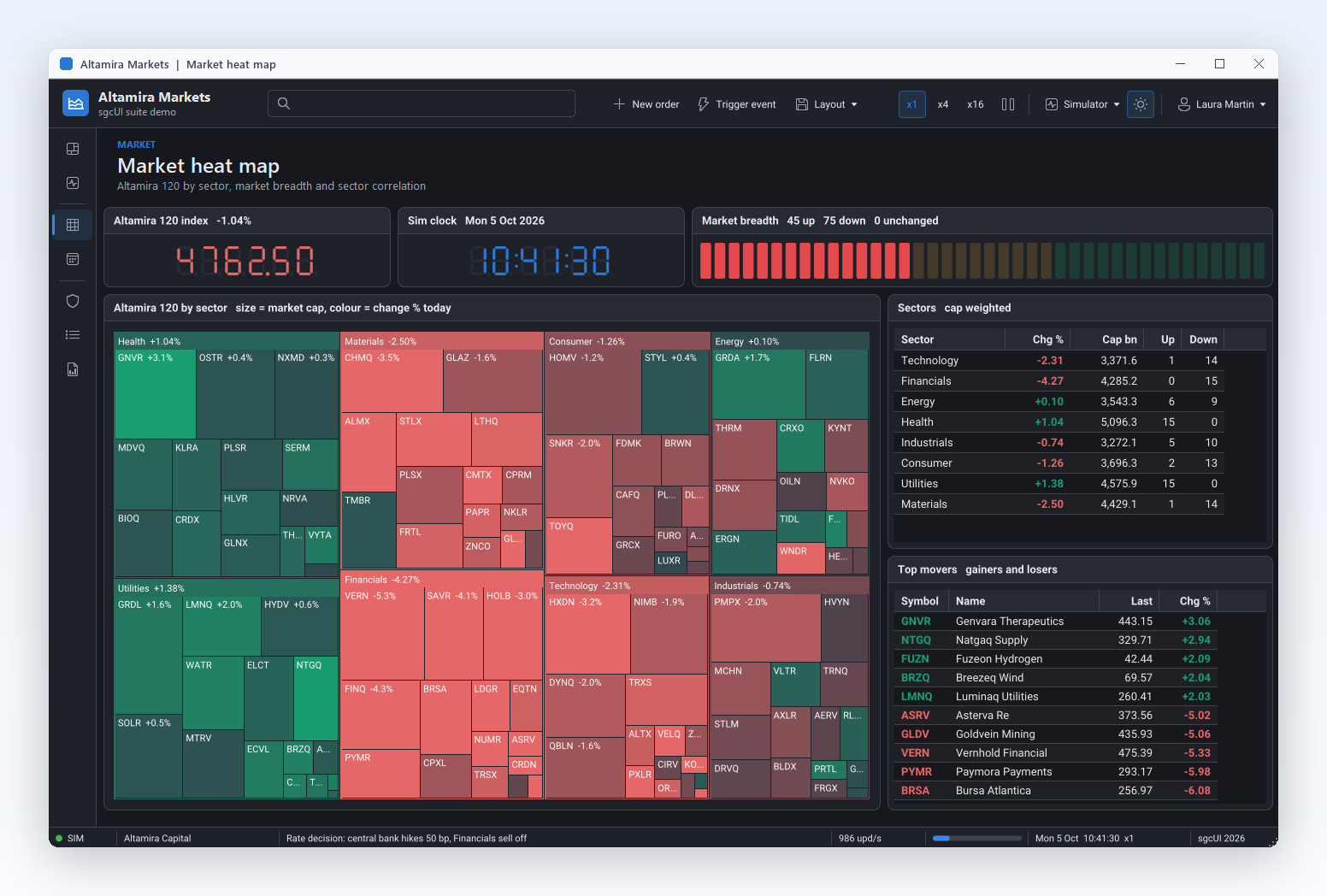1327x896 pixels.
Task: Select the GRDA +1.7% heat map tile
Action: (x=758, y=384)
